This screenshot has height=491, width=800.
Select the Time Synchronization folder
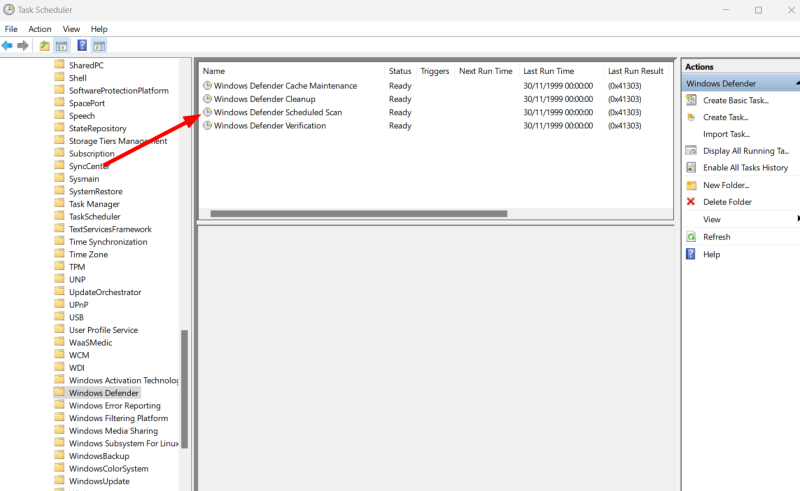pos(108,242)
